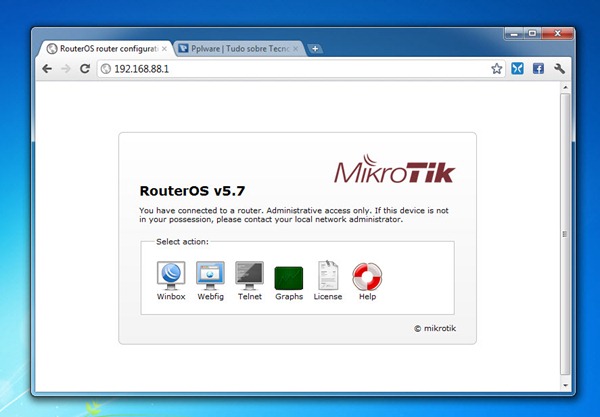Minimize the Chrome window
The width and height of the screenshot is (600, 417).
pyautogui.click(x=514, y=34)
